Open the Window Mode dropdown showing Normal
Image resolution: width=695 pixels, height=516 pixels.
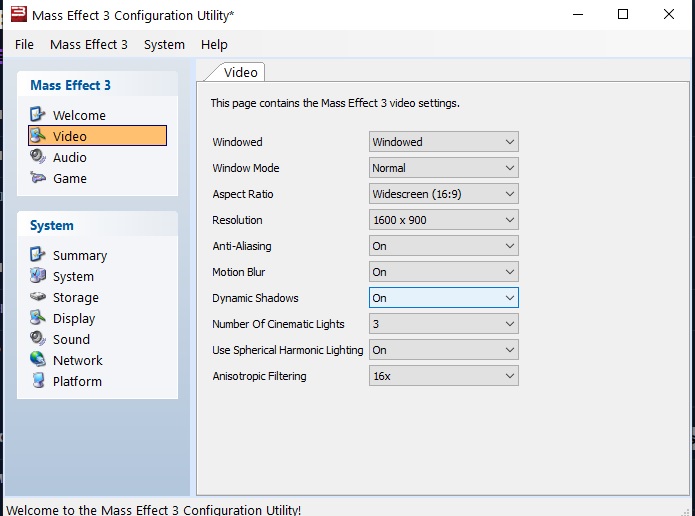tap(444, 168)
